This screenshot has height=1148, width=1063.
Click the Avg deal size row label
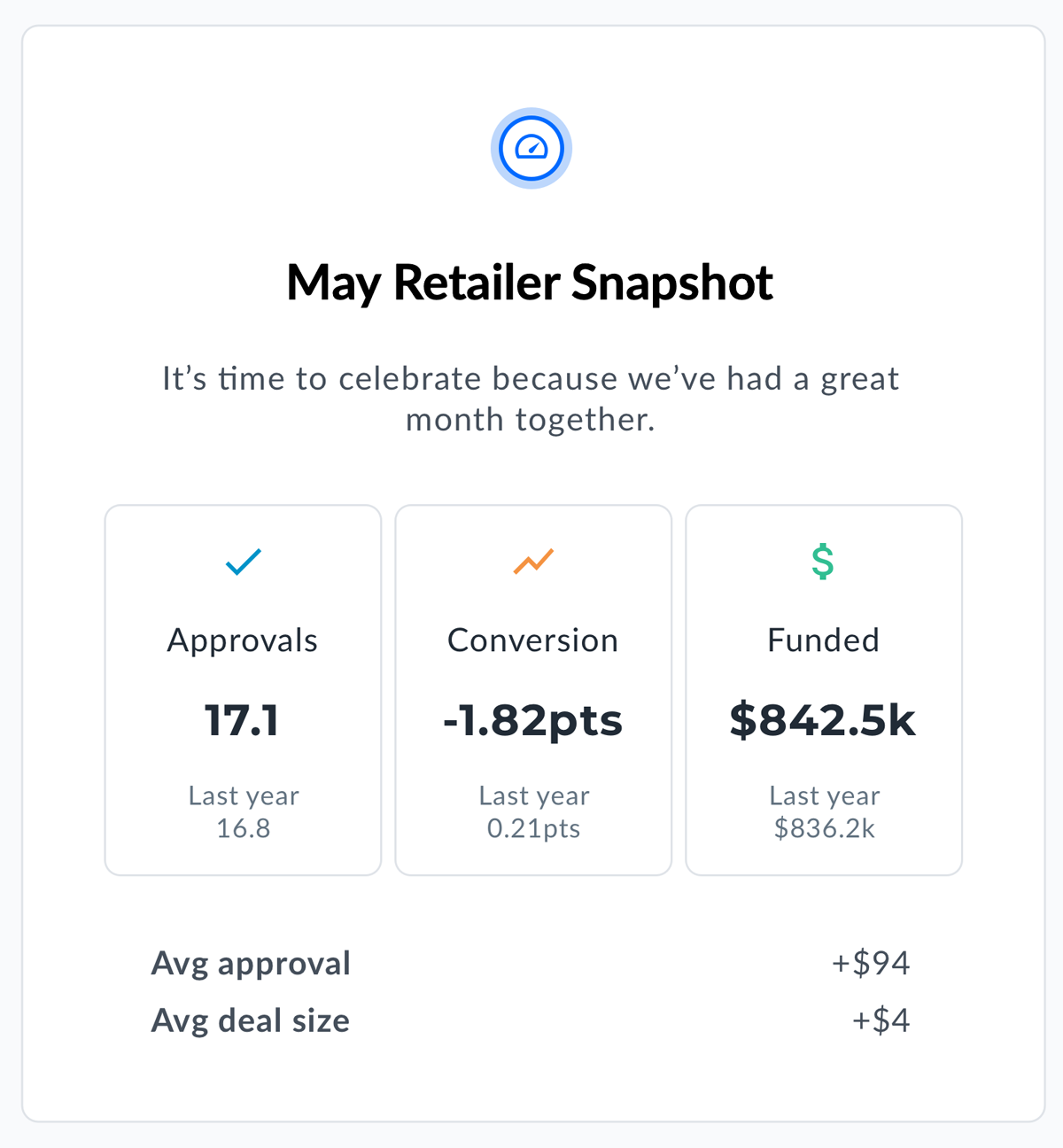(250, 1020)
